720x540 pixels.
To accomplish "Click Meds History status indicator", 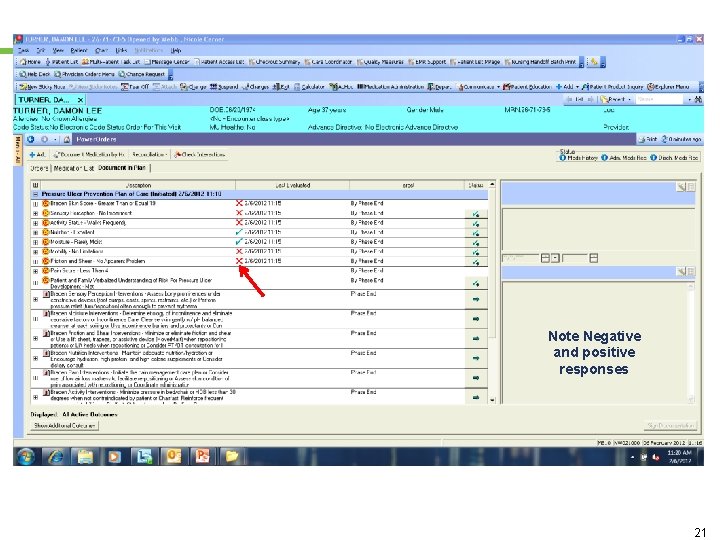I will pyautogui.click(x=578, y=158).
